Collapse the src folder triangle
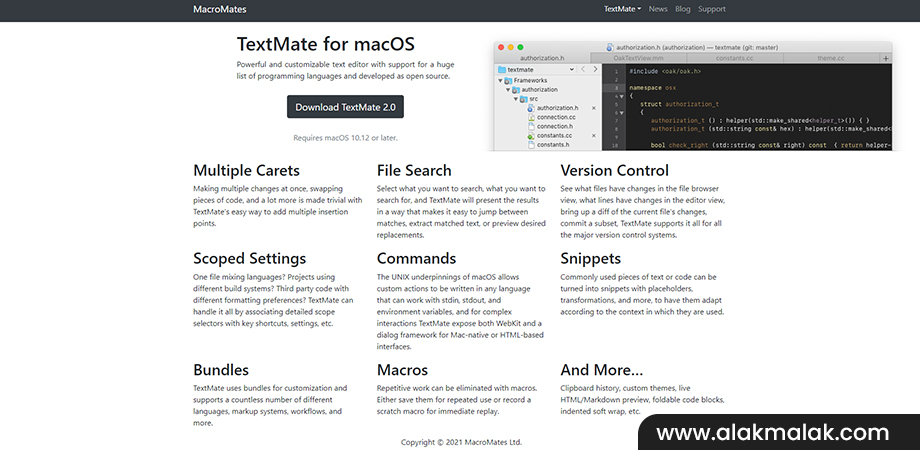Viewport: 920px width, 450px height. pyautogui.click(x=516, y=99)
